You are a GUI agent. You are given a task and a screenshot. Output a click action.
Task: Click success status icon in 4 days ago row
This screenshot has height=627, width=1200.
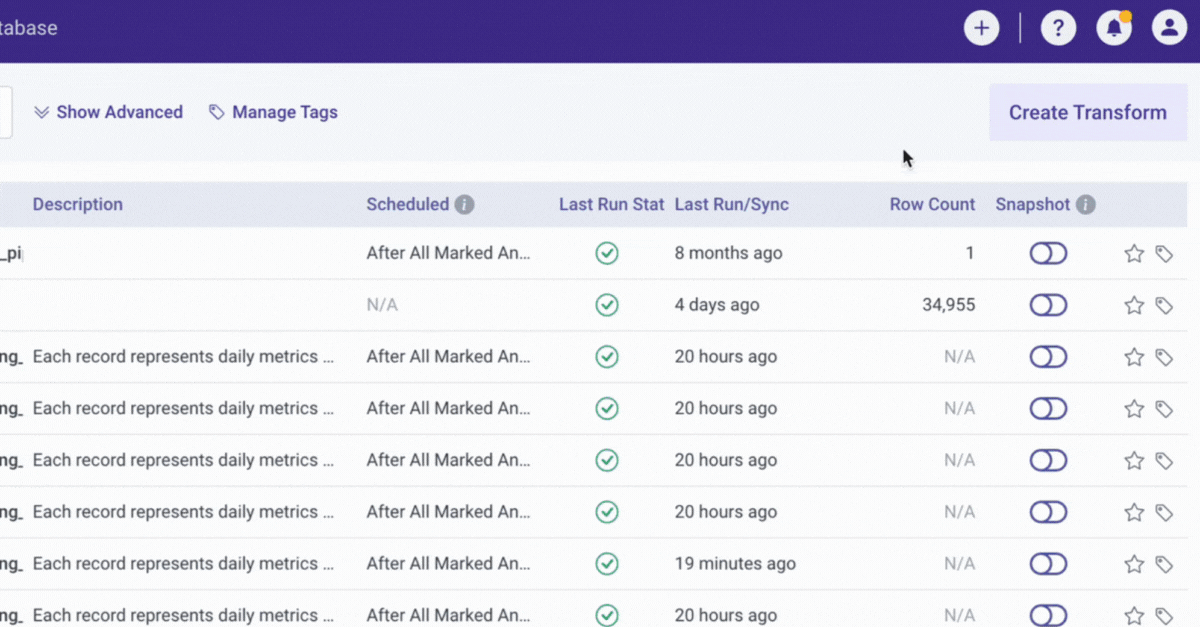607,305
